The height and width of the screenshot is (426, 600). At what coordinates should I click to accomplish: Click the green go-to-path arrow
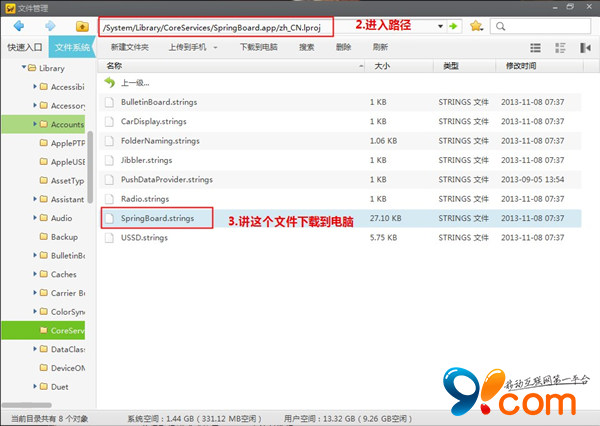[453, 25]
